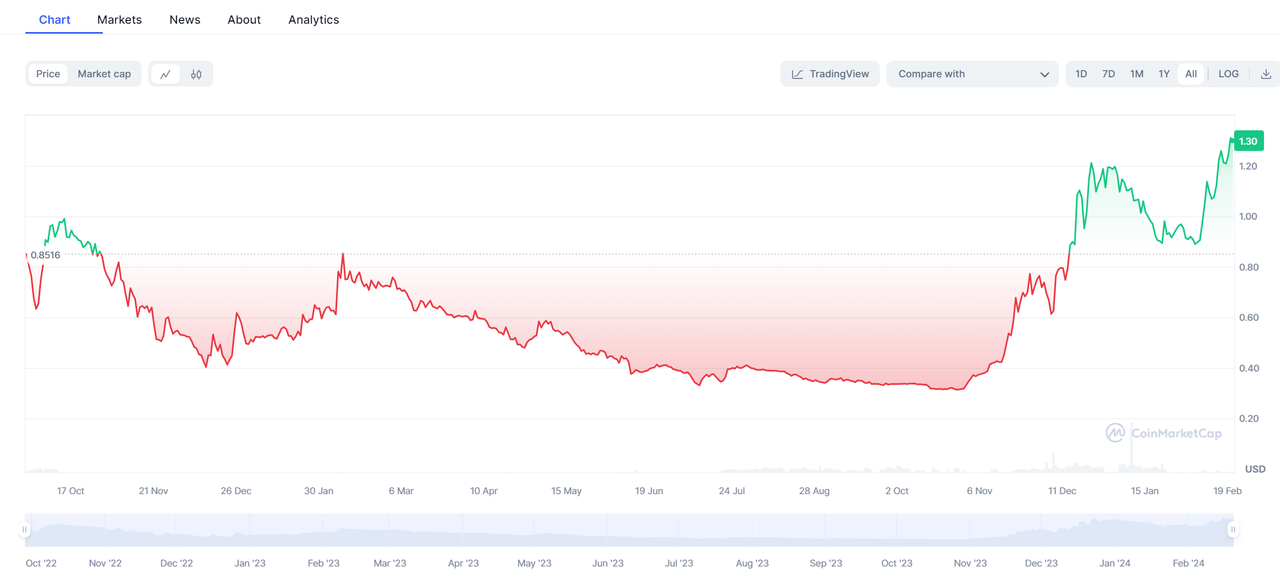This screenshot has height=577, width=1280.
Task: Switch to line chart view icon
Action: point(166,74)
